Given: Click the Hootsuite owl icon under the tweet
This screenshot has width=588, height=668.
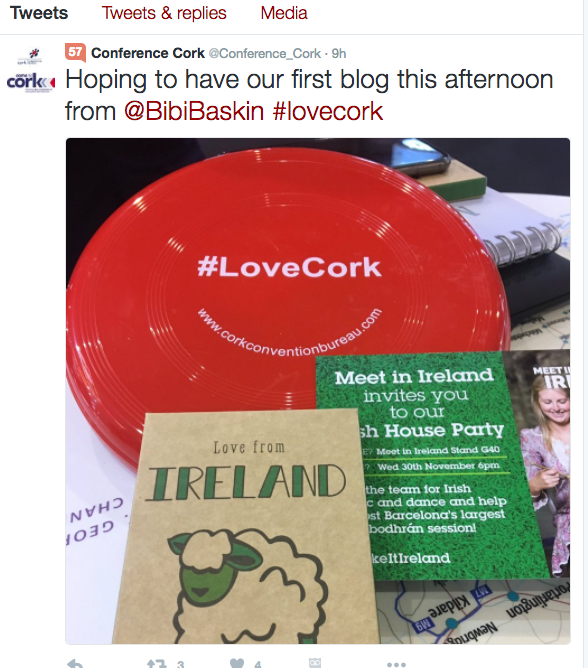Looking at the screenshot, I should pos(315,663).
